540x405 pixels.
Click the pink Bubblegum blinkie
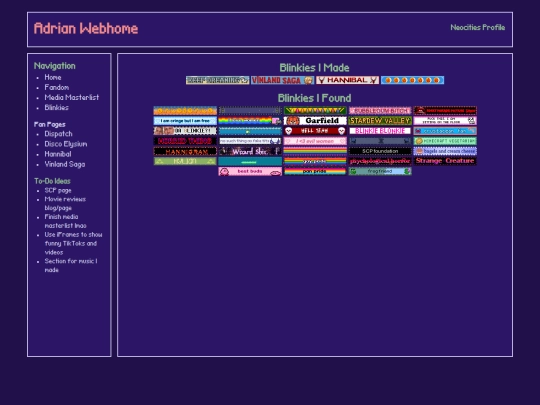(380, 111)
